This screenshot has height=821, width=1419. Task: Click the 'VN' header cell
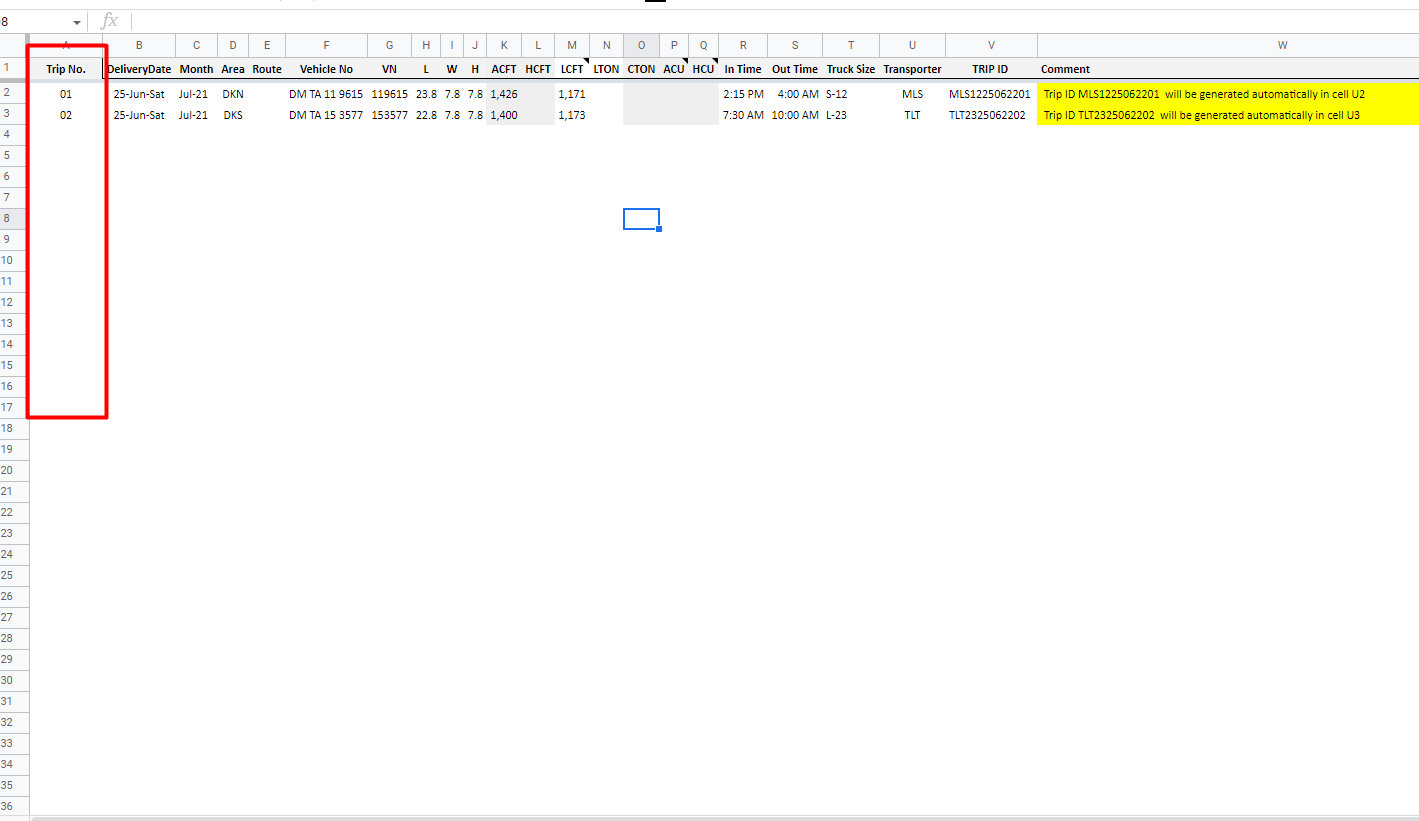(389, 69)
